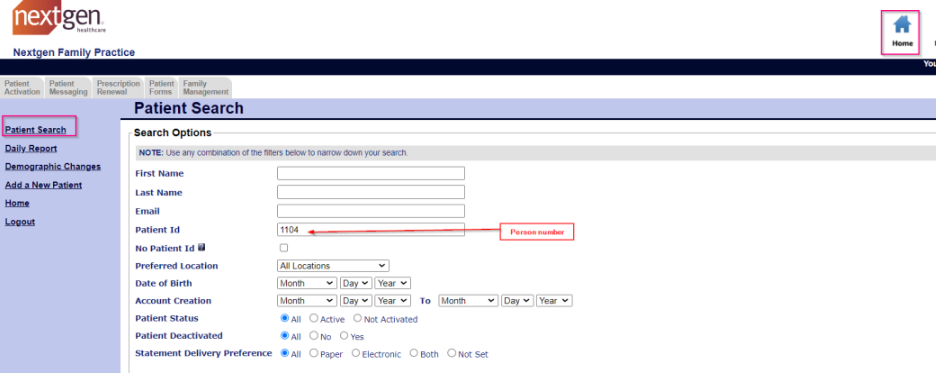The image size is (936, 373).
Task: Choose Paper statement delivery
Action: 313,353
